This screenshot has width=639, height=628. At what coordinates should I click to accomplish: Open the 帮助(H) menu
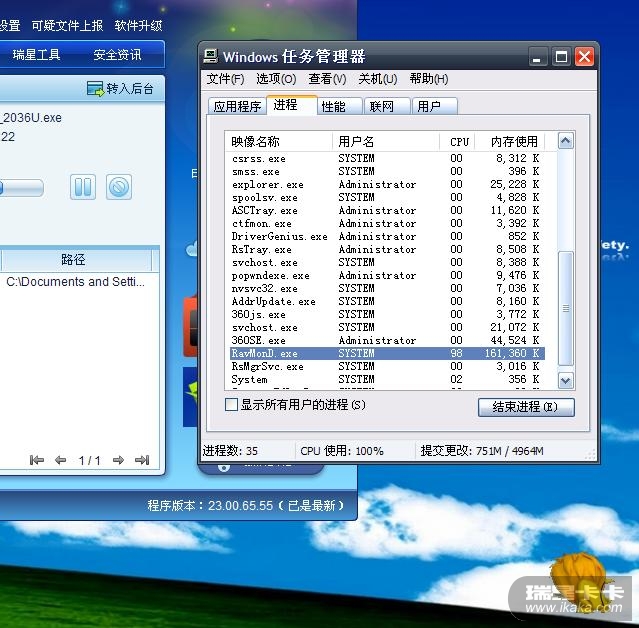[429, 79]
